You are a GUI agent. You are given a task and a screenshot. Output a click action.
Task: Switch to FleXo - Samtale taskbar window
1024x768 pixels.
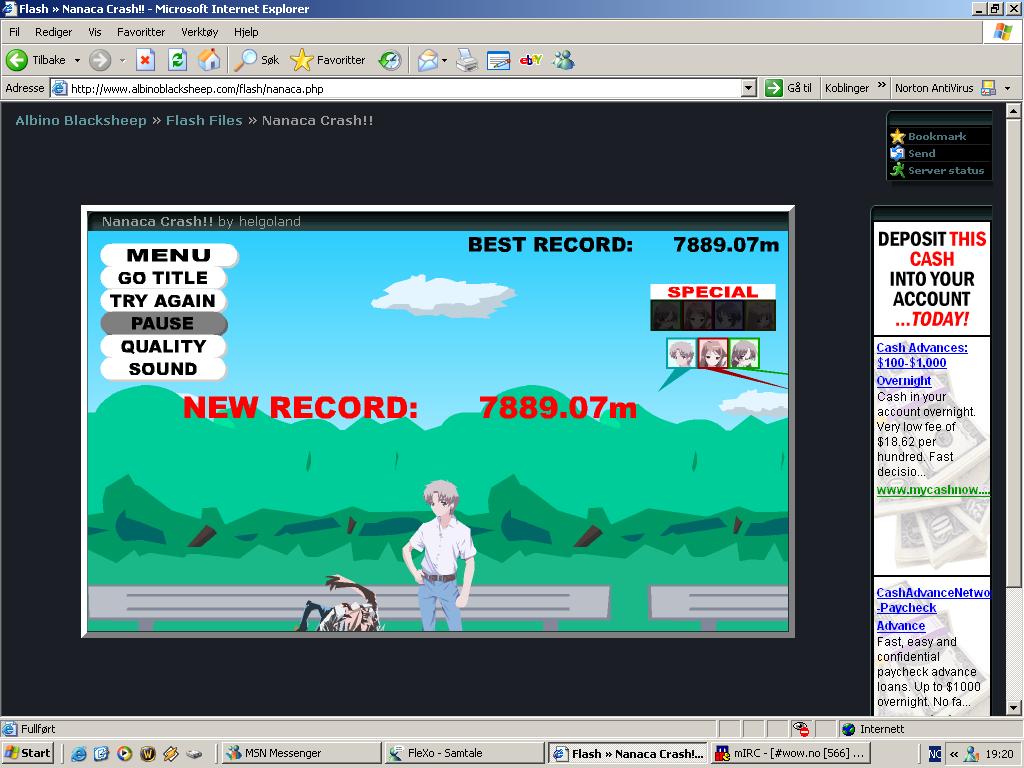463,753
